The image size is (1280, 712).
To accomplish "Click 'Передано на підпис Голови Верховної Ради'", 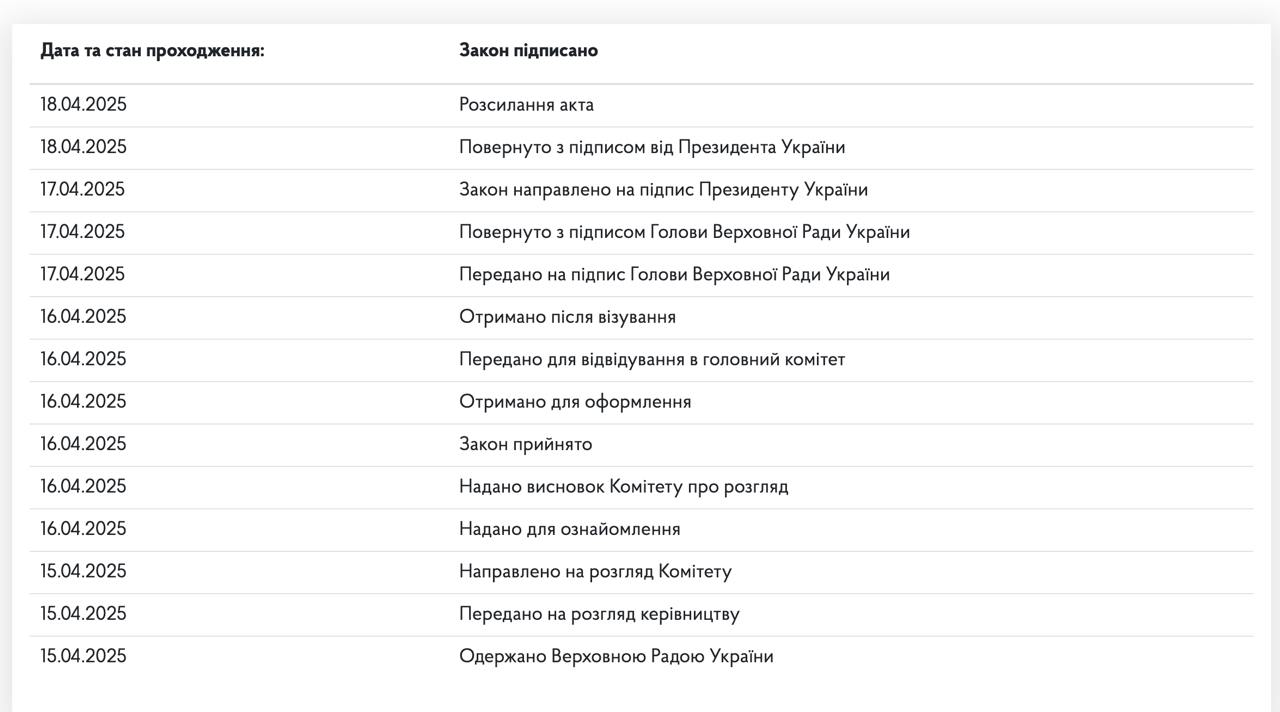I will pos(674,274).
